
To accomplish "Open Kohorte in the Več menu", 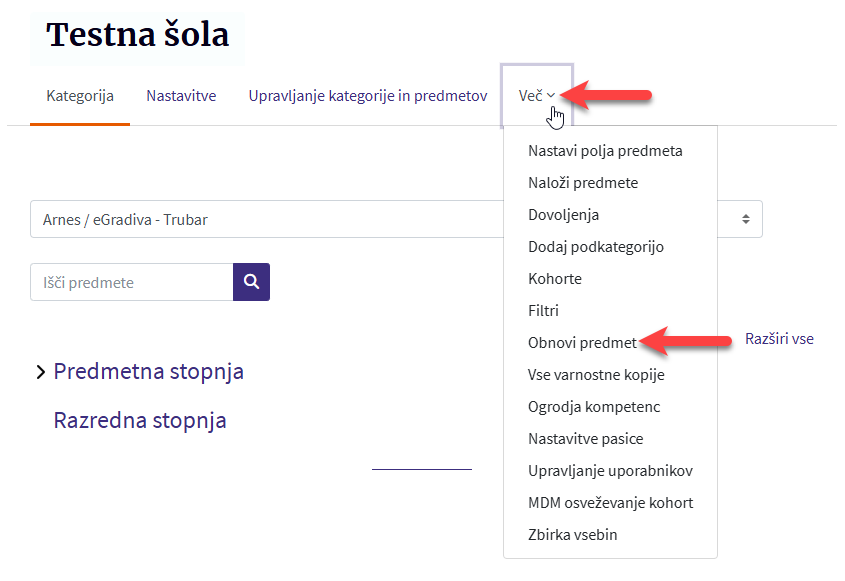I will pyautogui.click(x=555, y=279).
